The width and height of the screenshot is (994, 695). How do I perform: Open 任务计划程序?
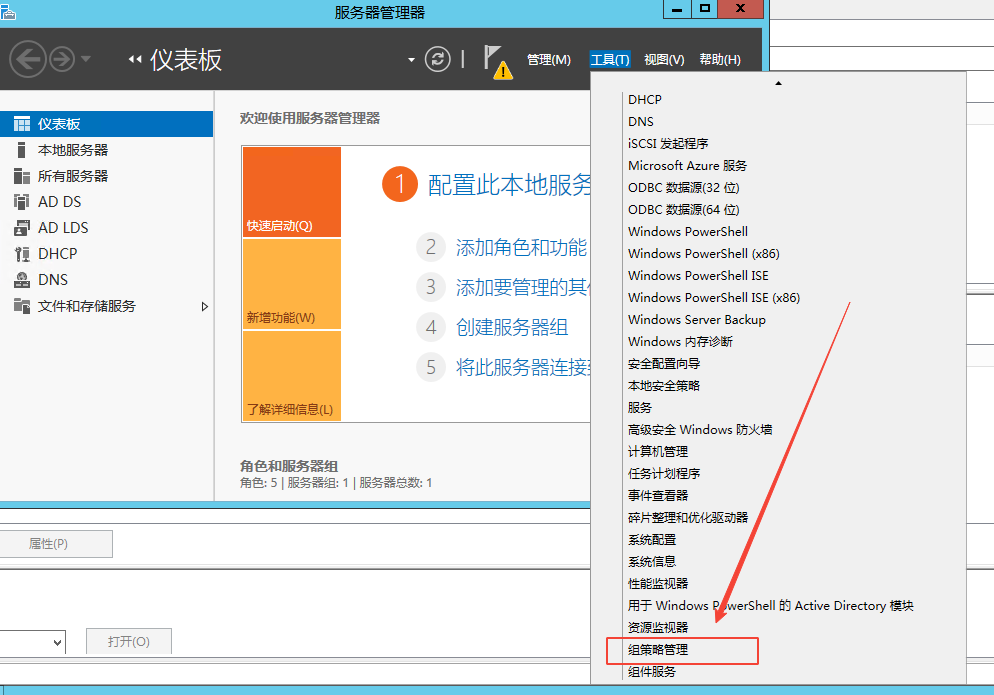click(664, 474)
